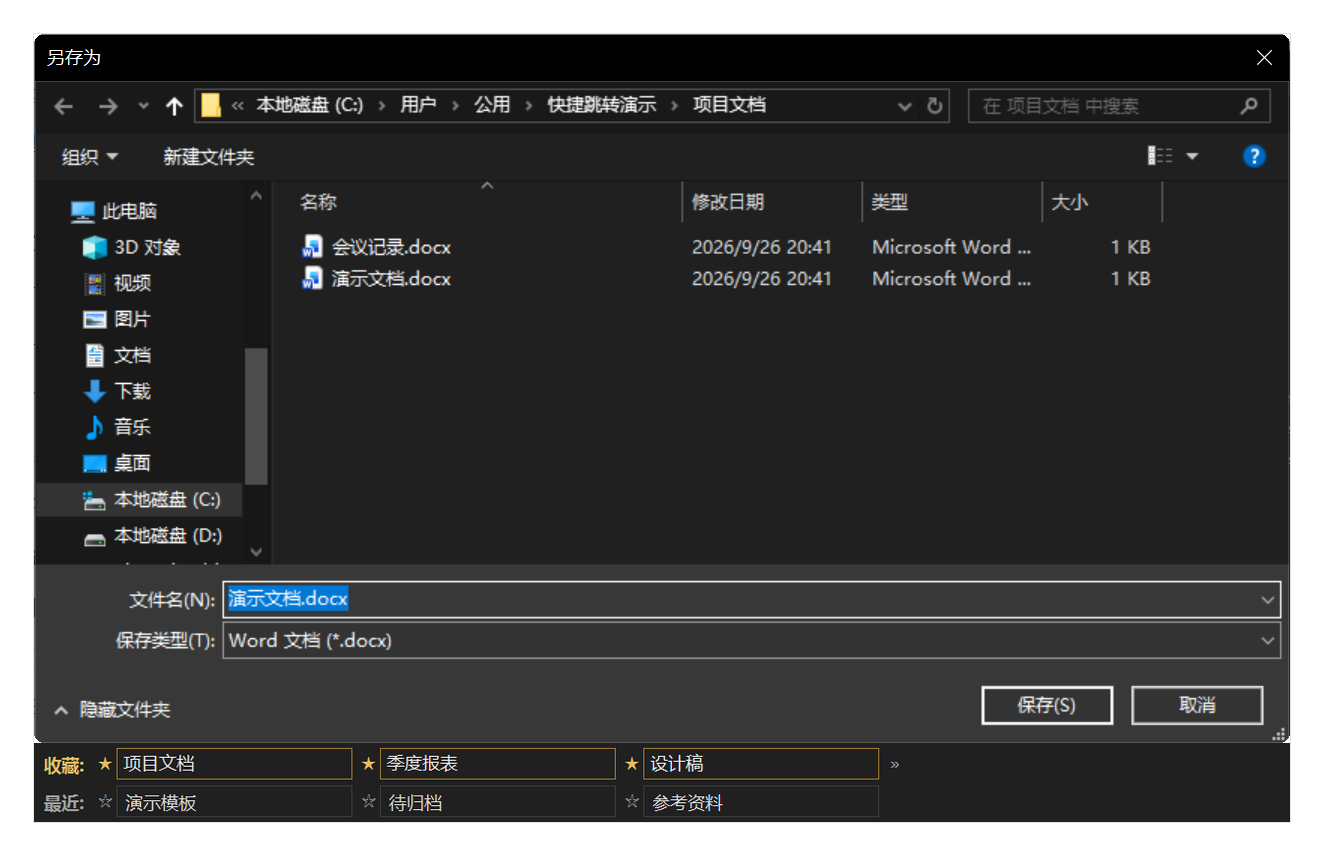Click the 保存(S) button
Image resolution: width=1324 pixels, height=856 pixels.
pyautogui.click(x=1047, y=705)
